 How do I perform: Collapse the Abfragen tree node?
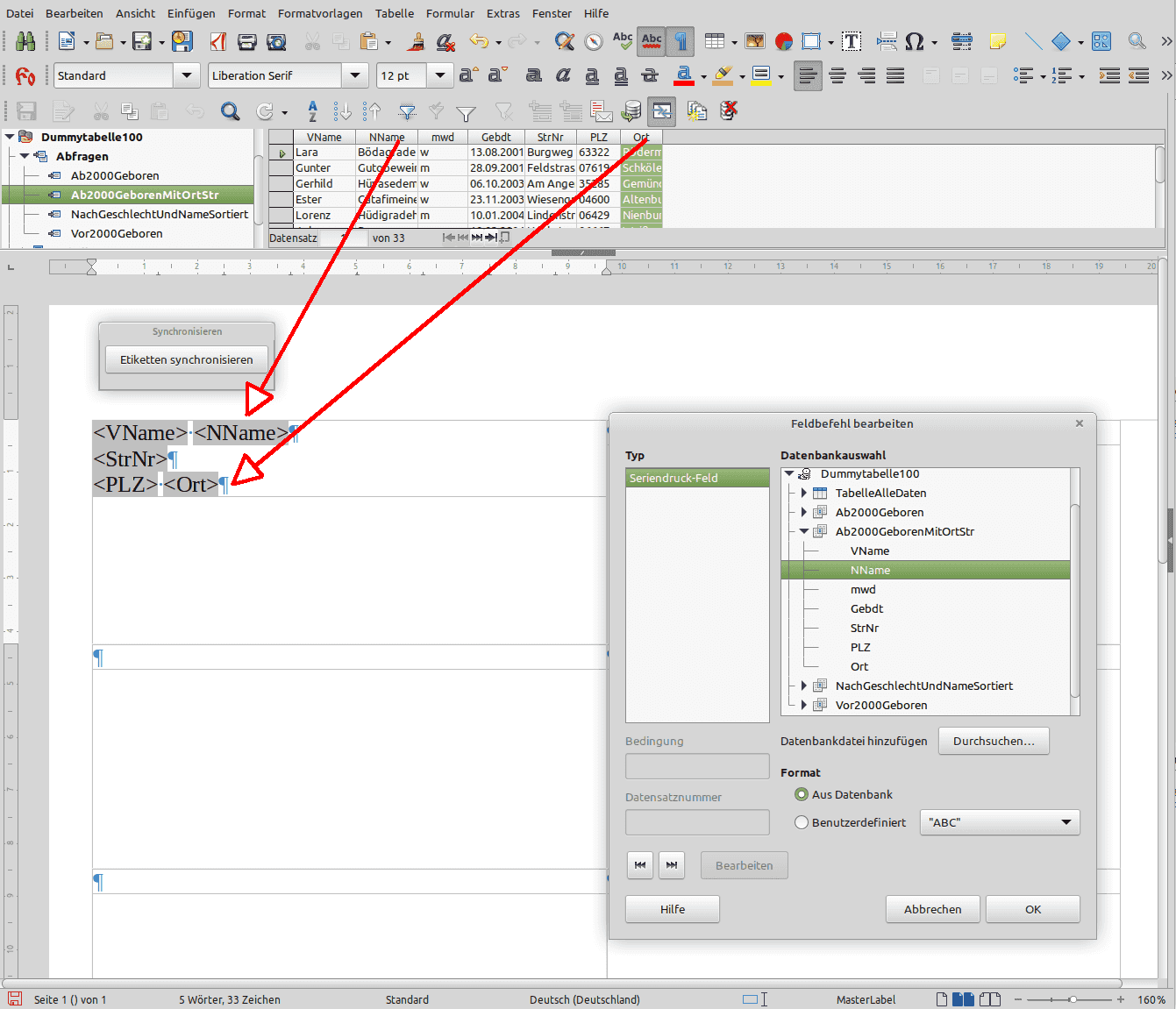click(x=25, y=156)
